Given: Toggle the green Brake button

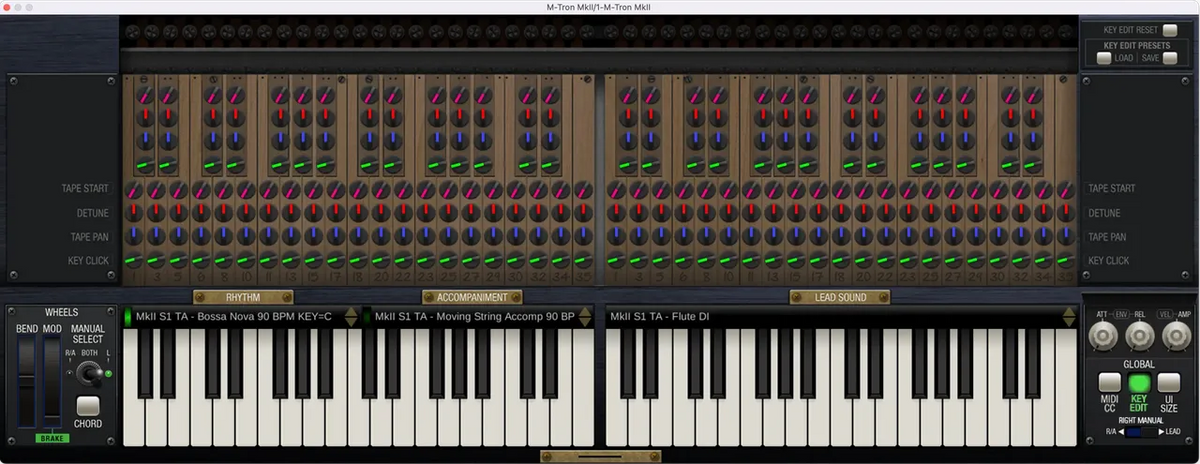Looking at the screenshot, I should point(52,438).
